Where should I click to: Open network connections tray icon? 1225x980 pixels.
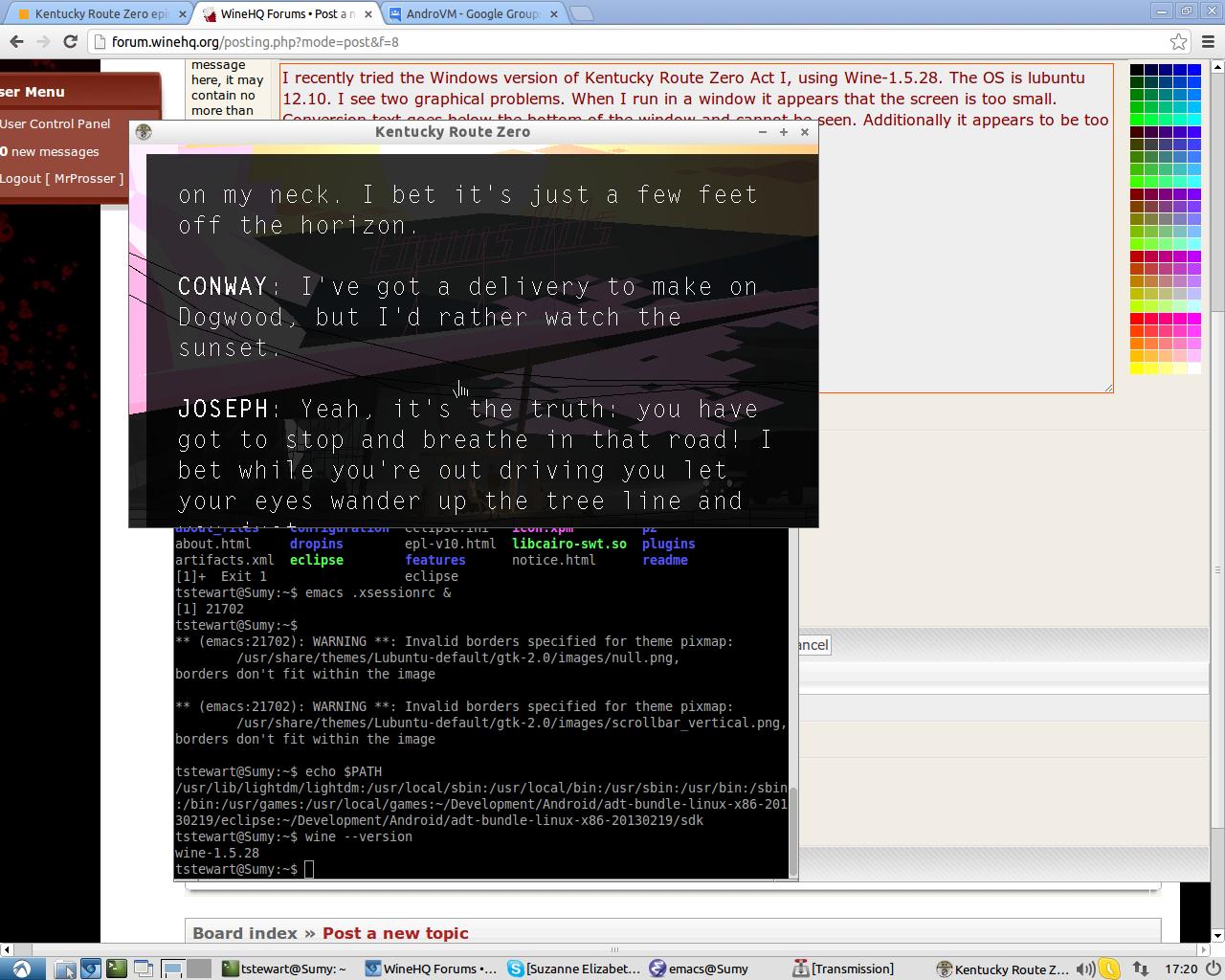pos(1141,969)
